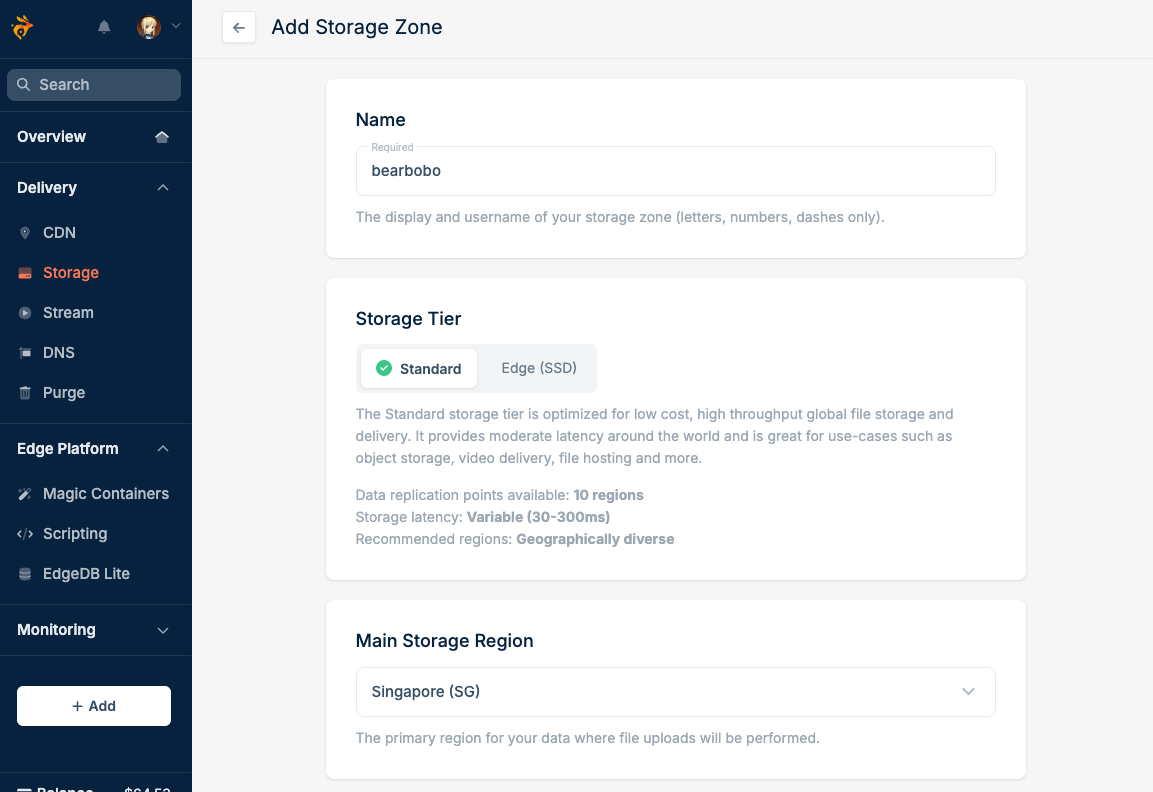Click the user avatar picture
The width and height of the screenshot is (1153, 792).
(149, 28)
